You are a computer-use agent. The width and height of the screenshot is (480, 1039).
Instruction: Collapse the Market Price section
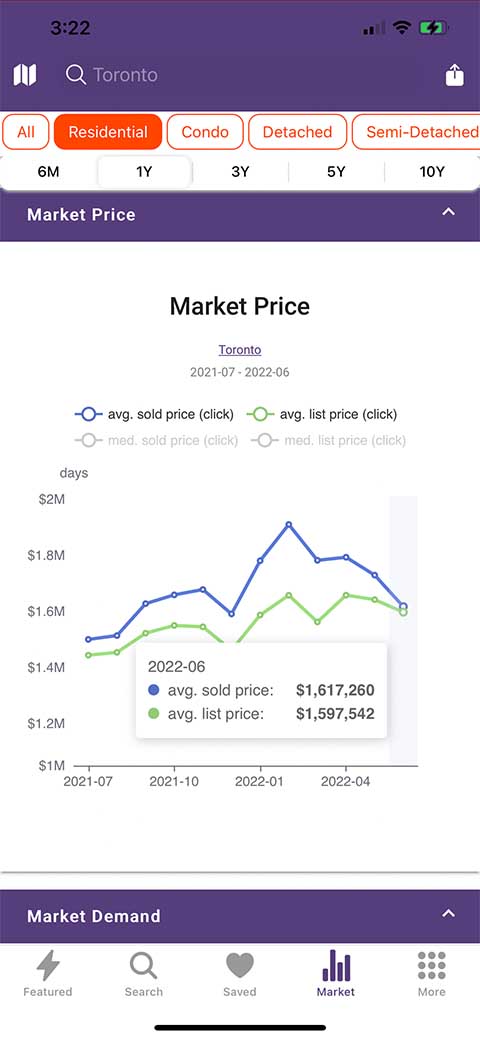tap(449, 212)
